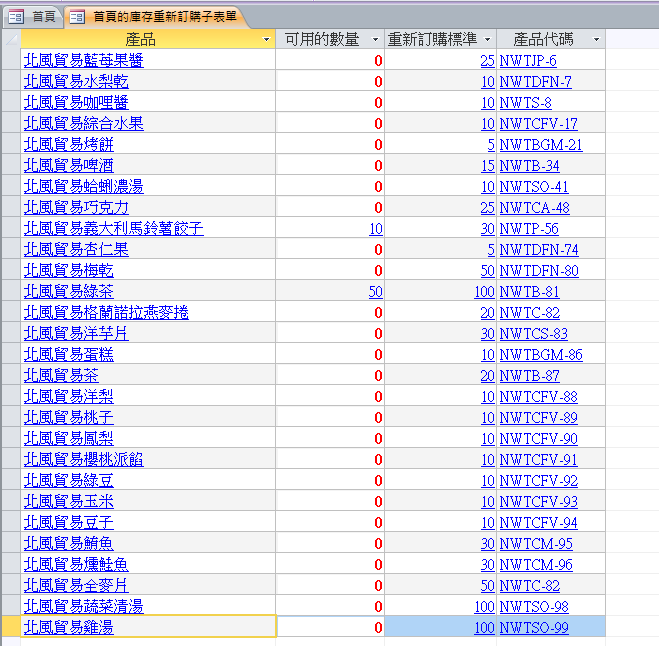Click product code NWTBGM-21

click(541, 145)
